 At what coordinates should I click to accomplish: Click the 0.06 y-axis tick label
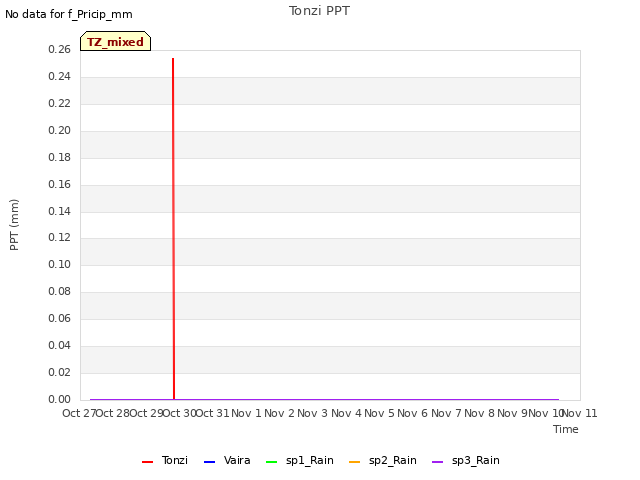click(x=59, y=318)
